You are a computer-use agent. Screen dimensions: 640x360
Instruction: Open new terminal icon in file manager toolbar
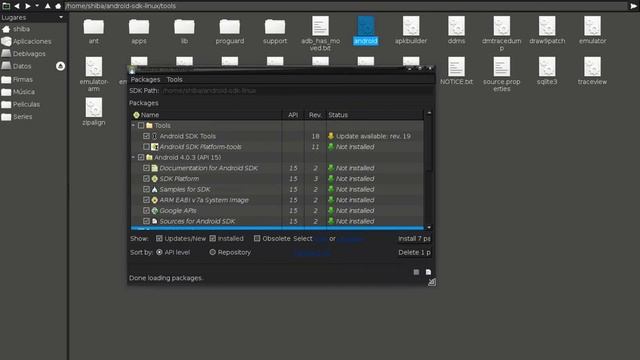(6, 6)
